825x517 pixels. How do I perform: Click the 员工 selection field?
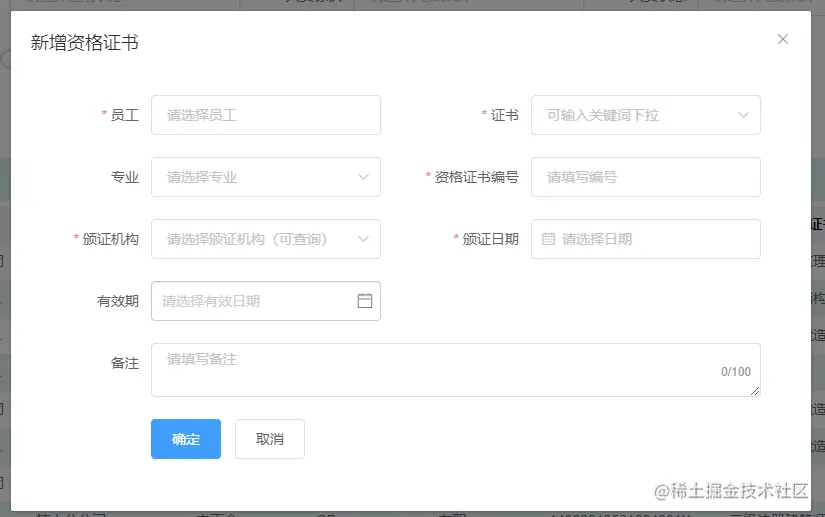point(266,115)
